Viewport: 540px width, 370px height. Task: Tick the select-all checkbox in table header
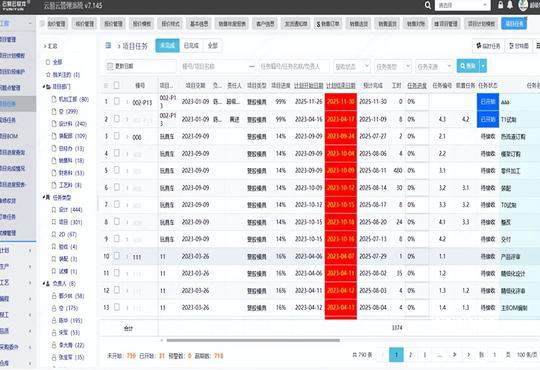tap(116, 85)
